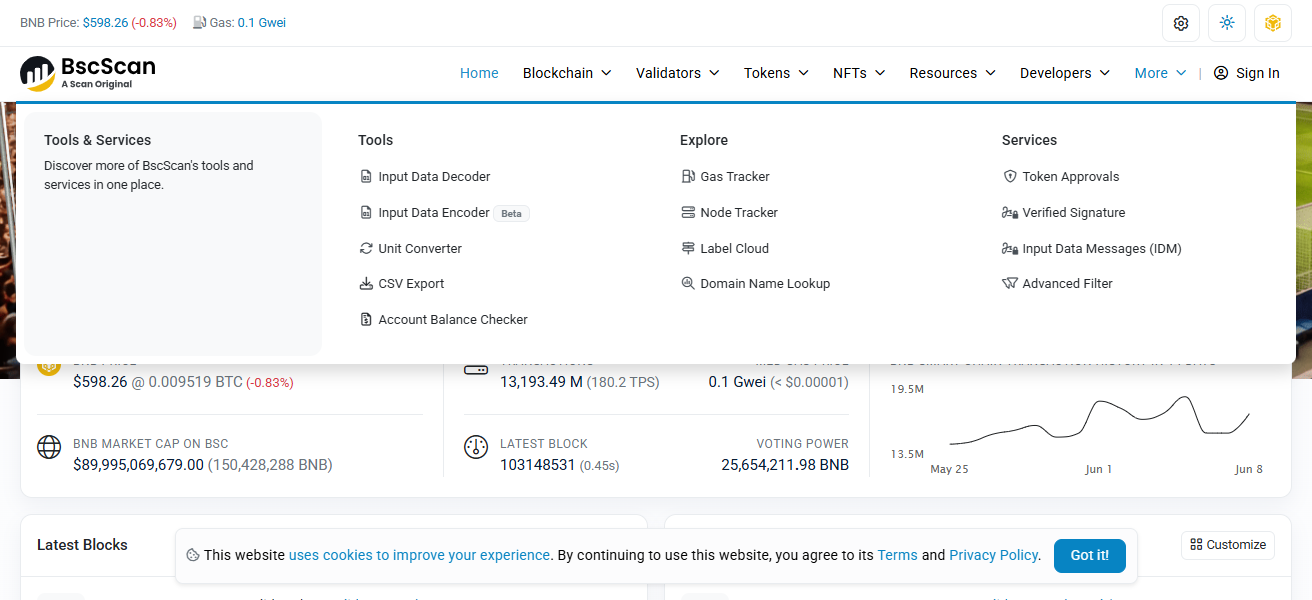This screenshot has width=1312, height=600.
Task: Open the Terms link in cookie banner
Action: point(897,555)
